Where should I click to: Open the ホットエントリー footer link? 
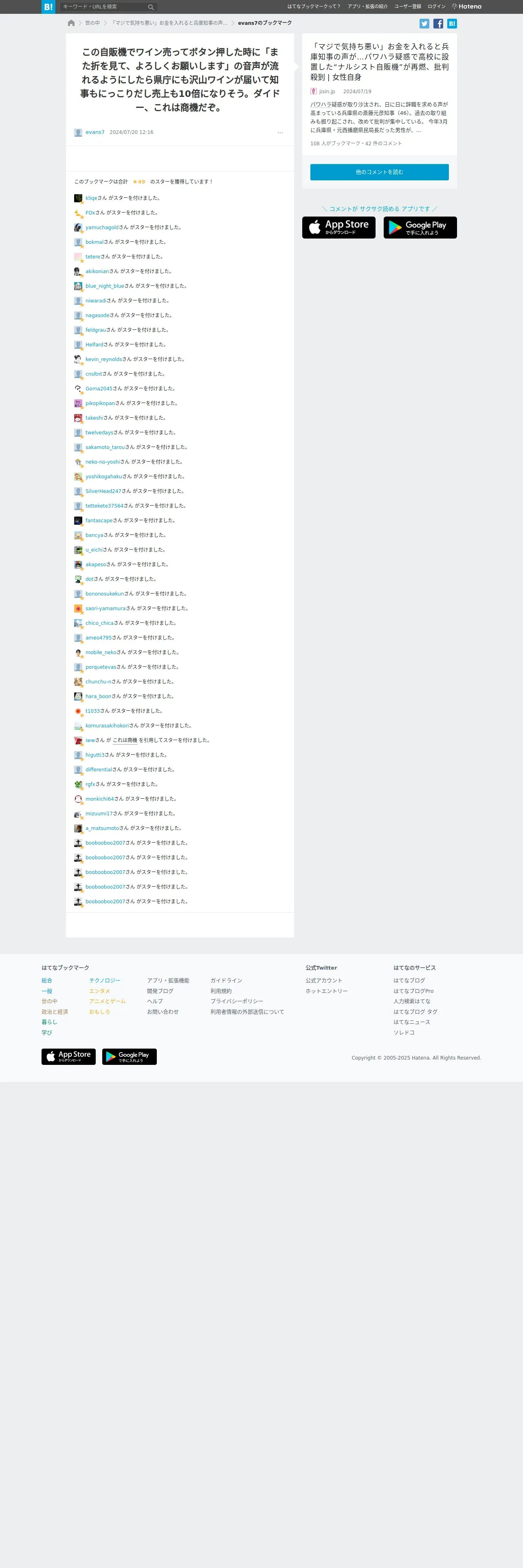coord(326,991)
